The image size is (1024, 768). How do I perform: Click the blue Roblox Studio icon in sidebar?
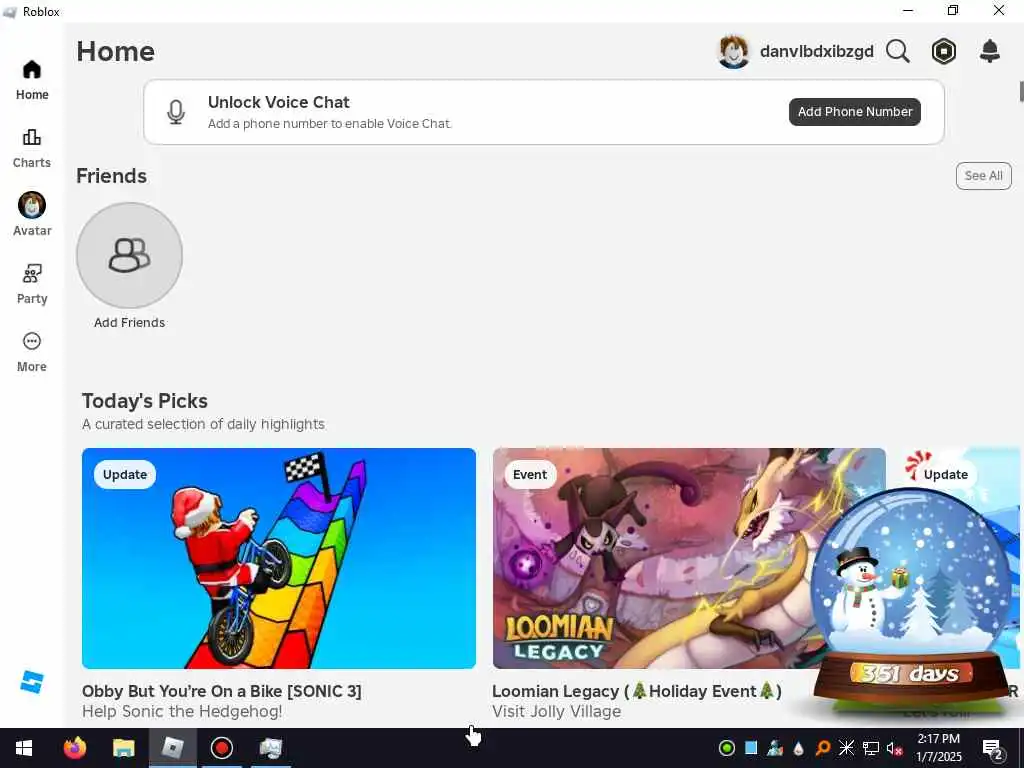point(31,682)
